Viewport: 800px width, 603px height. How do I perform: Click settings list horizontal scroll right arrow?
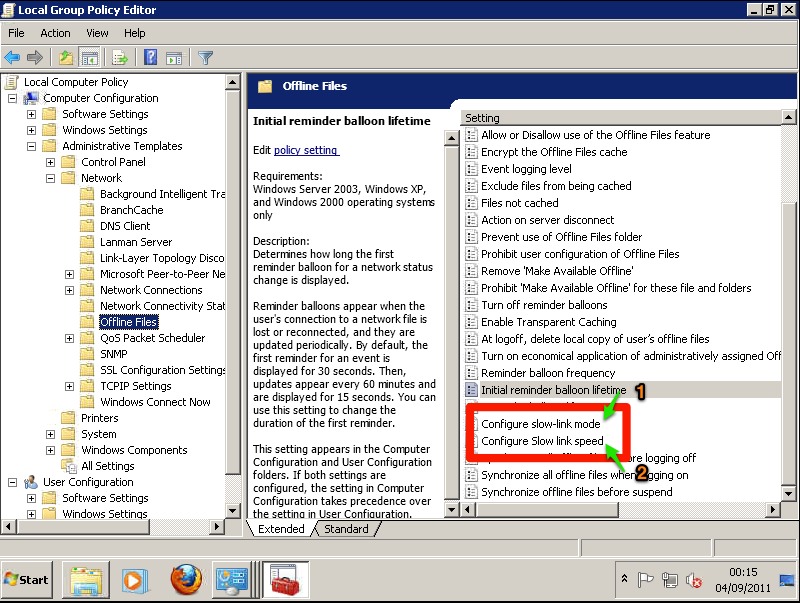tap(773, 509)
